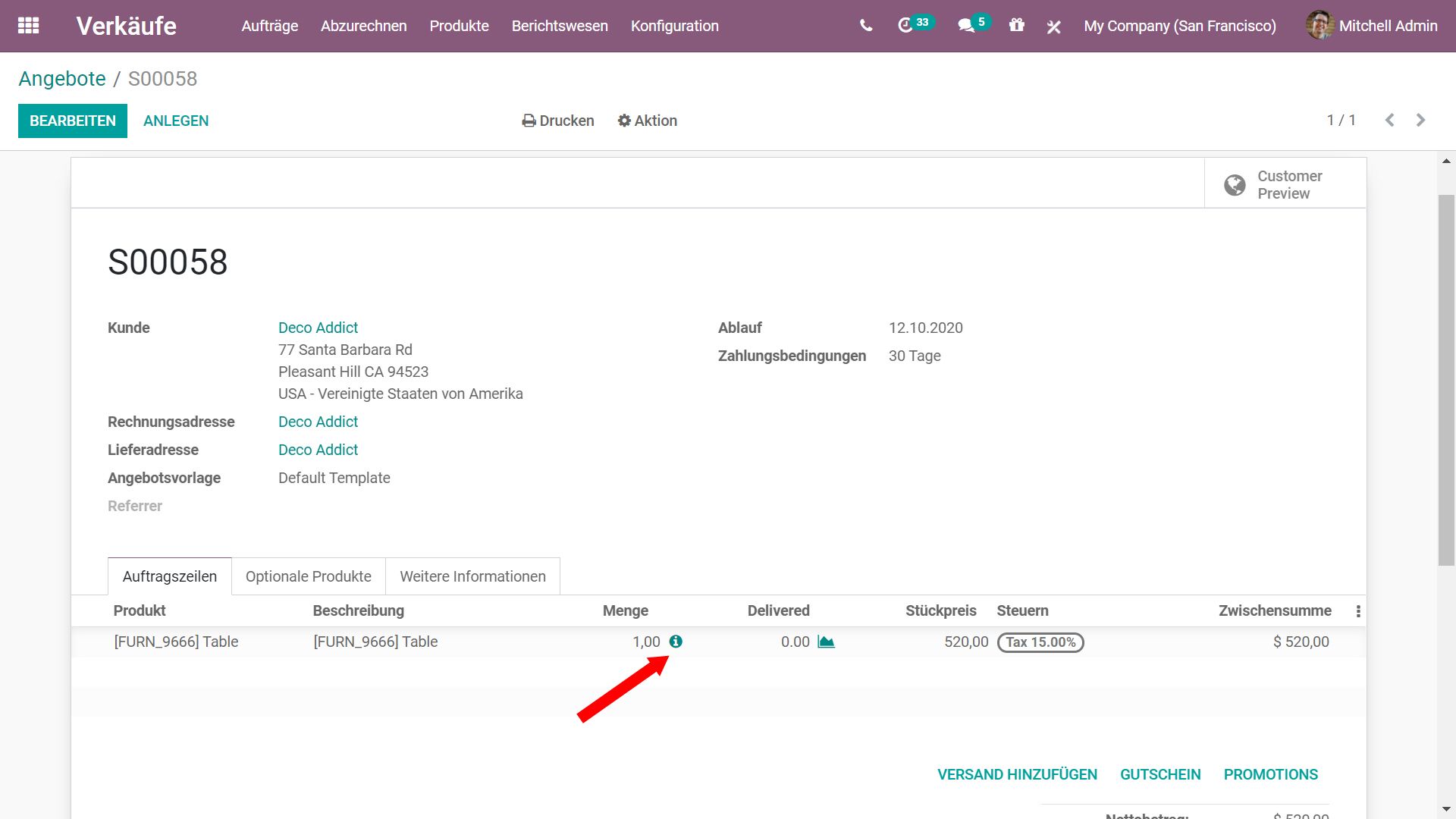Click the Tax 15.00% tag
The image size is (1456, 819).
coord(1040,642)
